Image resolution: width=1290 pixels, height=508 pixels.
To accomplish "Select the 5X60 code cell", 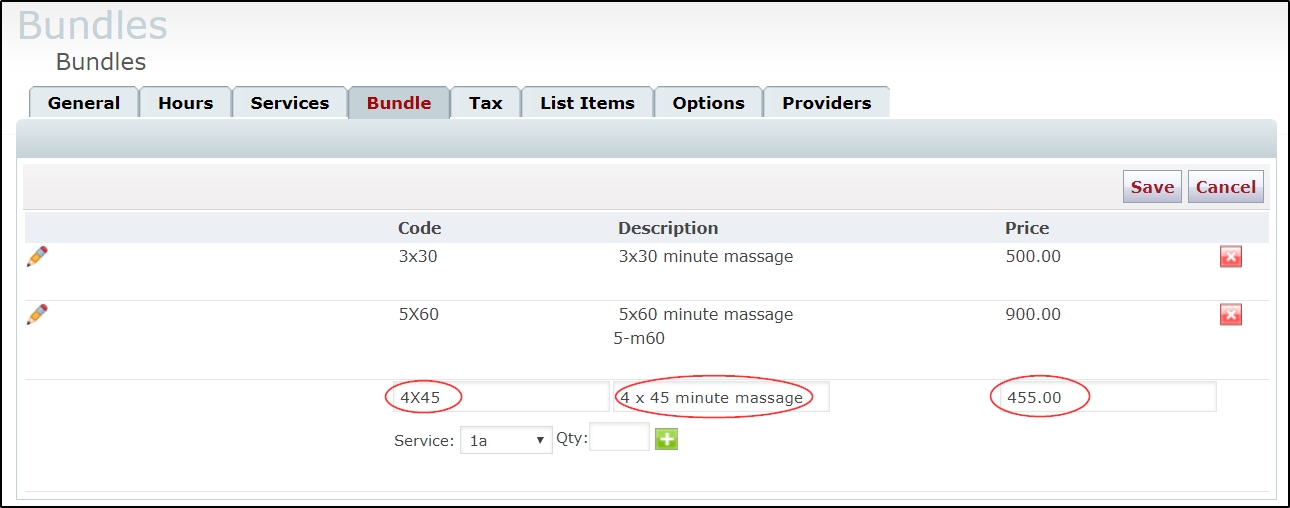I will click(418, 315).
